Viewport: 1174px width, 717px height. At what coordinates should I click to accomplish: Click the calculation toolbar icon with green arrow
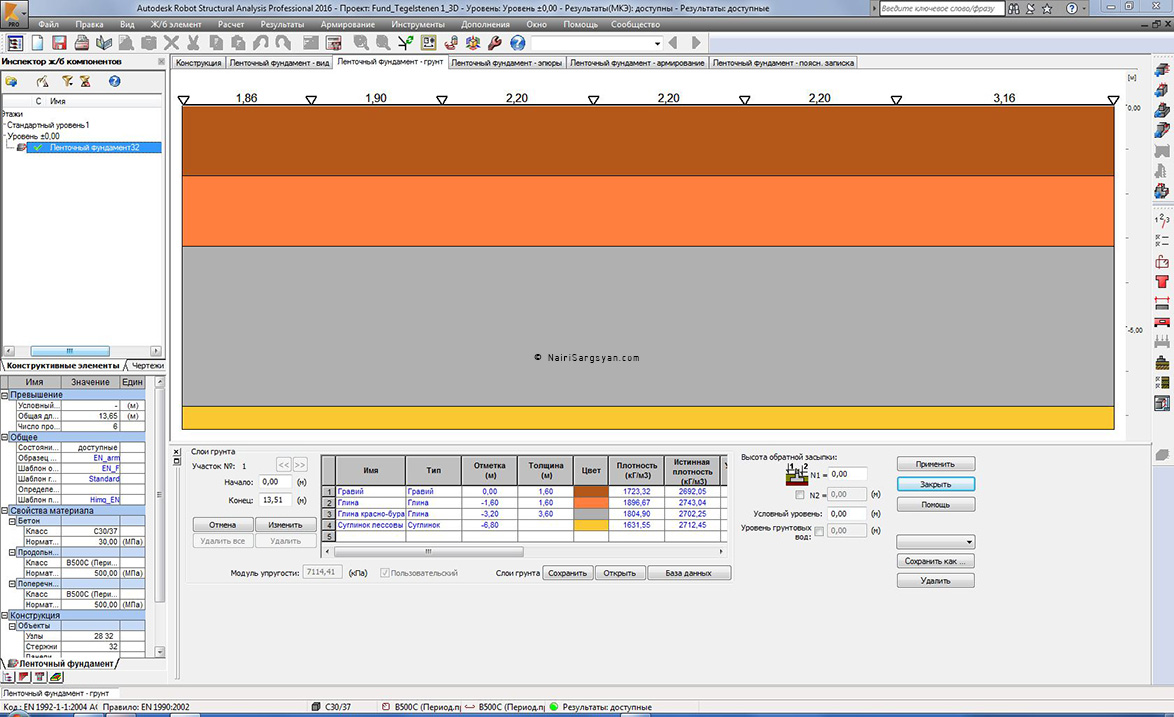(x=405, y=43)
